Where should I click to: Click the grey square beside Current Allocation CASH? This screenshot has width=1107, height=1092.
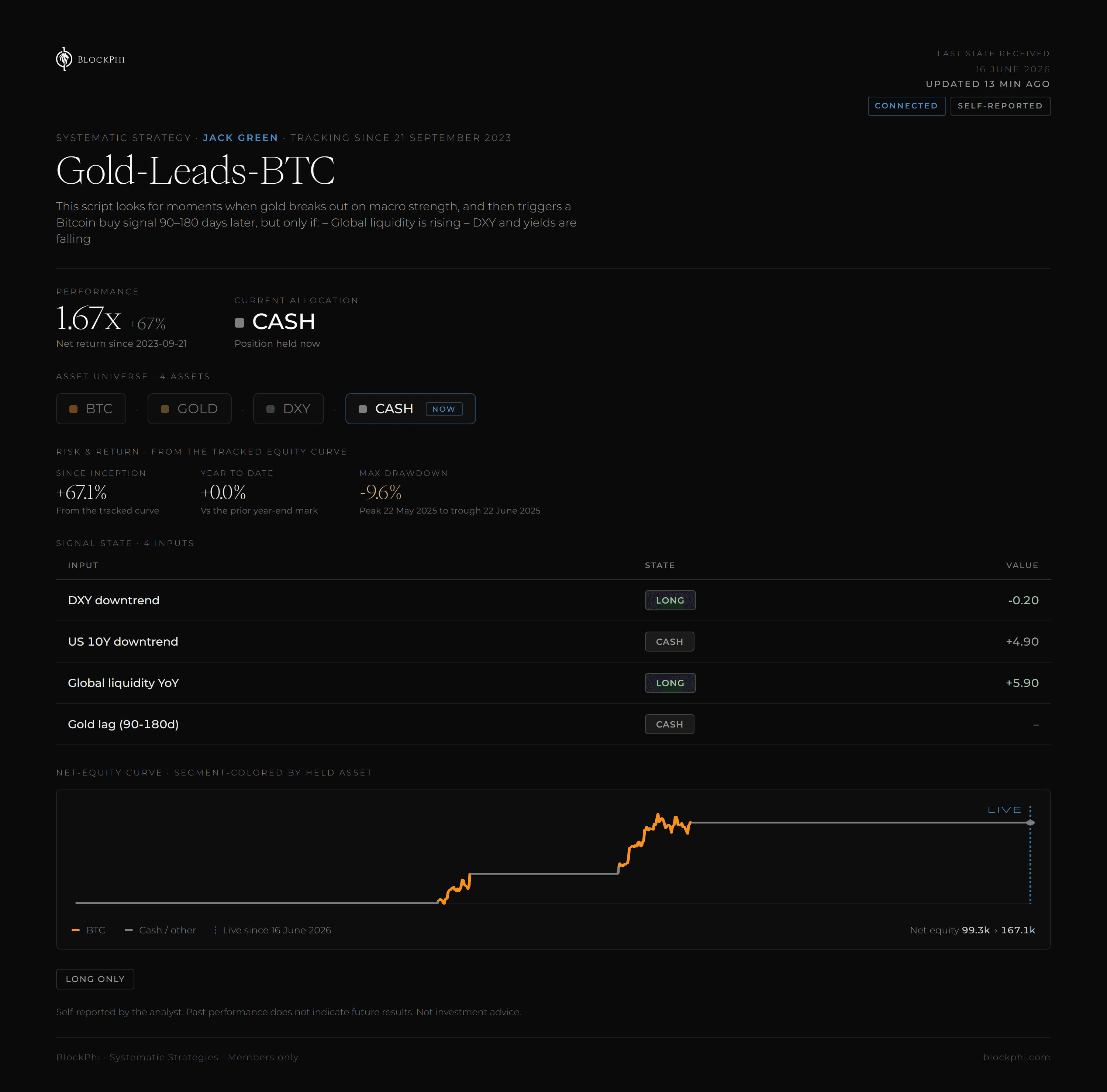click(239, 322)
